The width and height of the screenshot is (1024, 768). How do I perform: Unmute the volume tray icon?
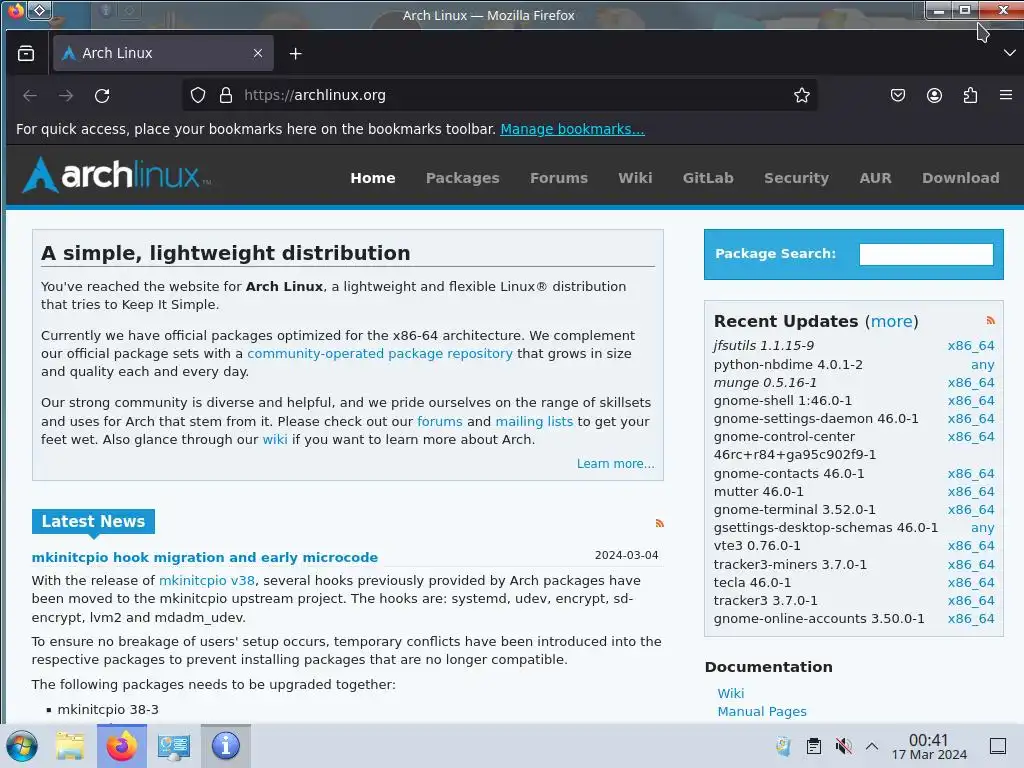[843, 746]
